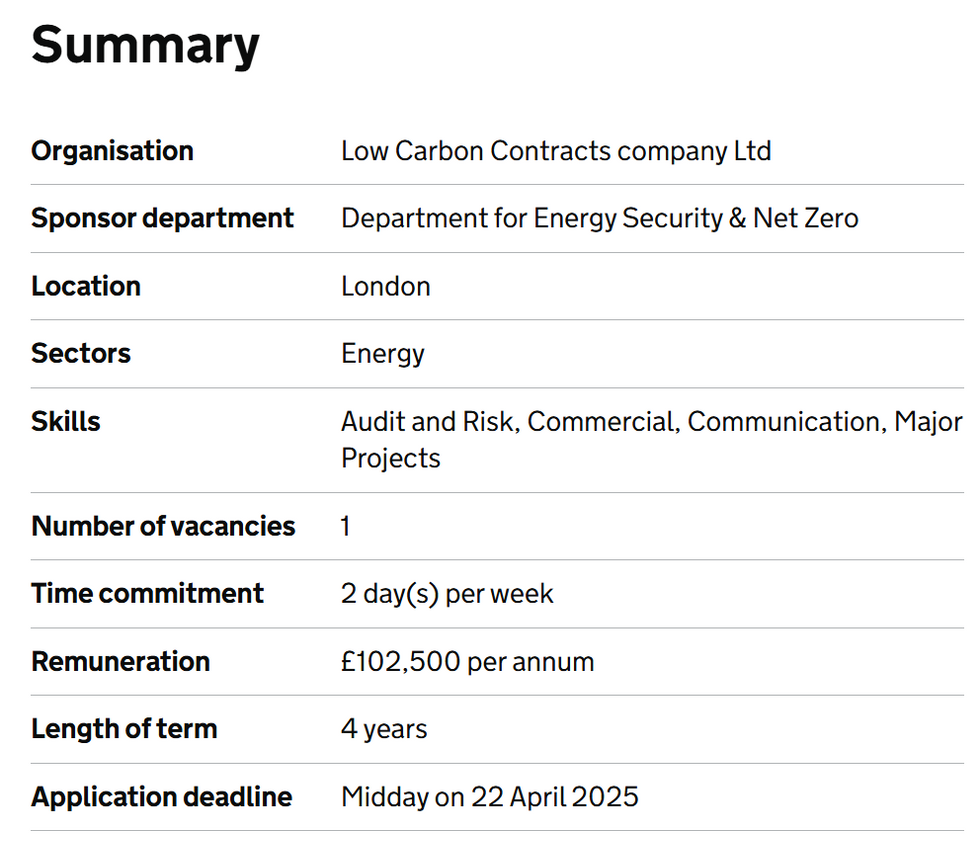980x844 pixels.
Task: Click the London location value
Action: pyautogui.click(x=386, y=286)
